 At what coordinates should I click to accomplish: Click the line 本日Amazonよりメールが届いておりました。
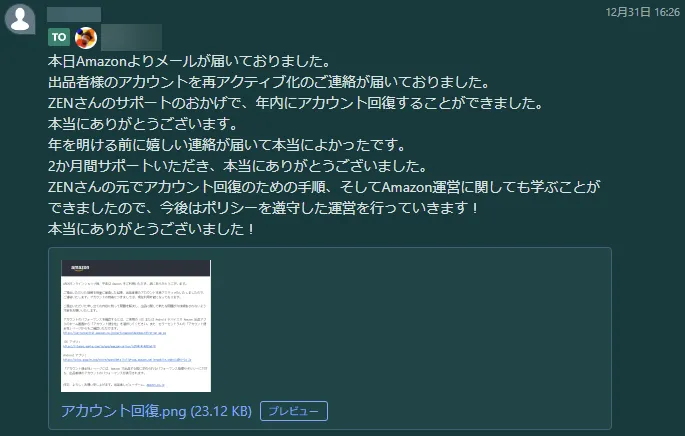point(190,61)
